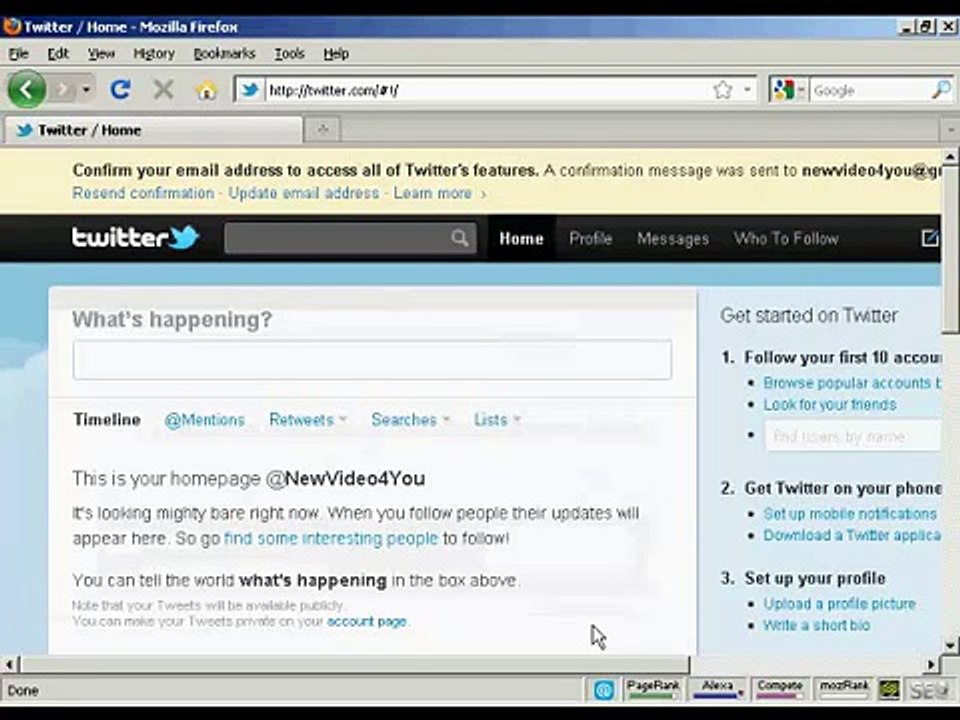Expand the Searches dropdown
Viewport: 960px width, 720px height.
point(411,420)
